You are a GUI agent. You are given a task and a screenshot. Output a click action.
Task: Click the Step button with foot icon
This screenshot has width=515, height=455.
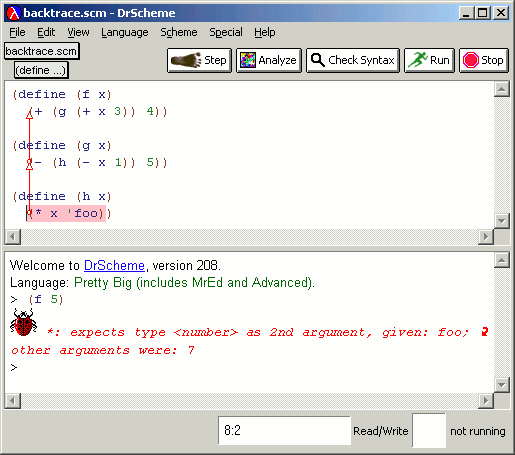coord(199,60)
